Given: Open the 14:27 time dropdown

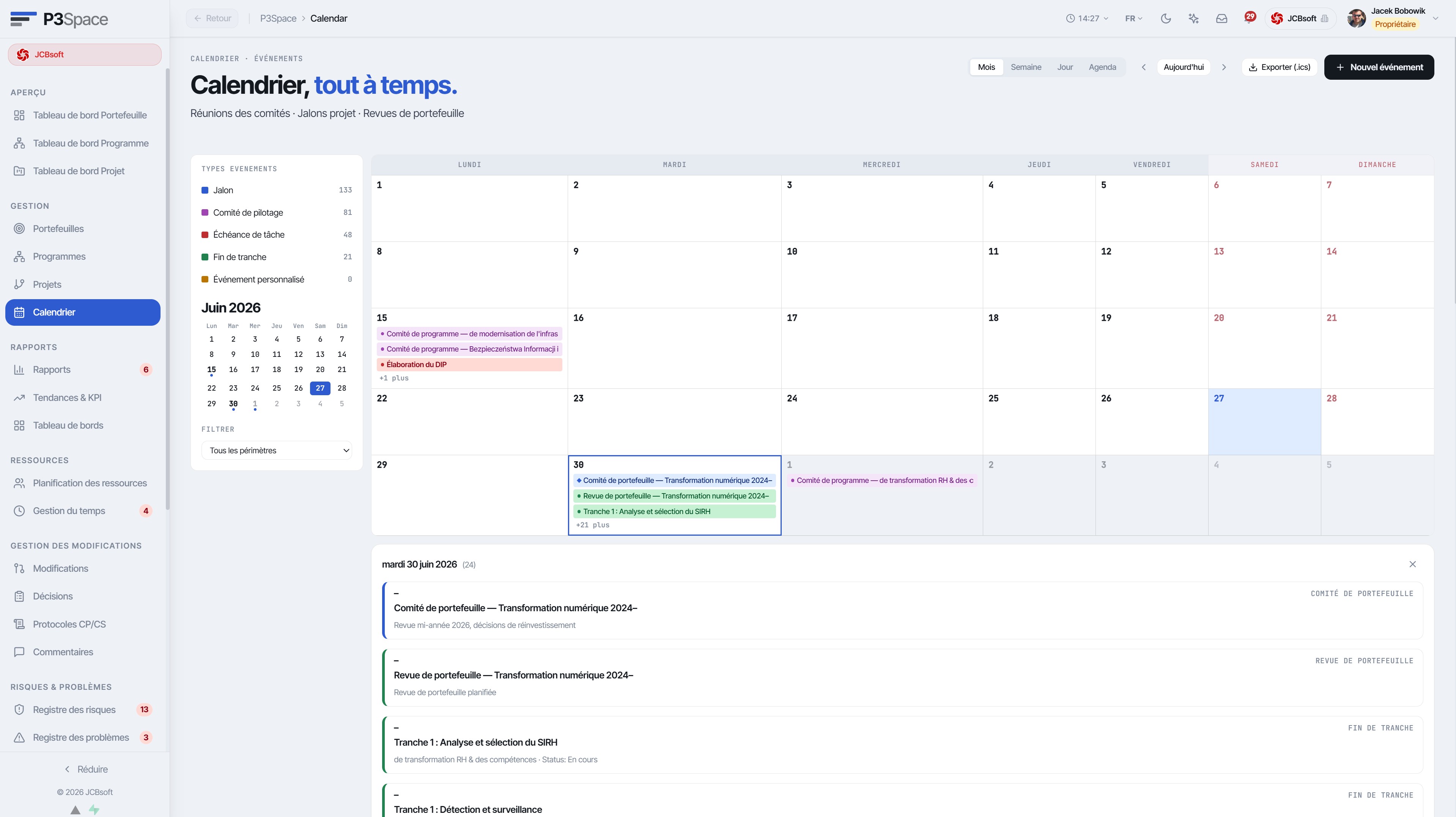Looking at the screenshot, I should tap(1086, 19).
